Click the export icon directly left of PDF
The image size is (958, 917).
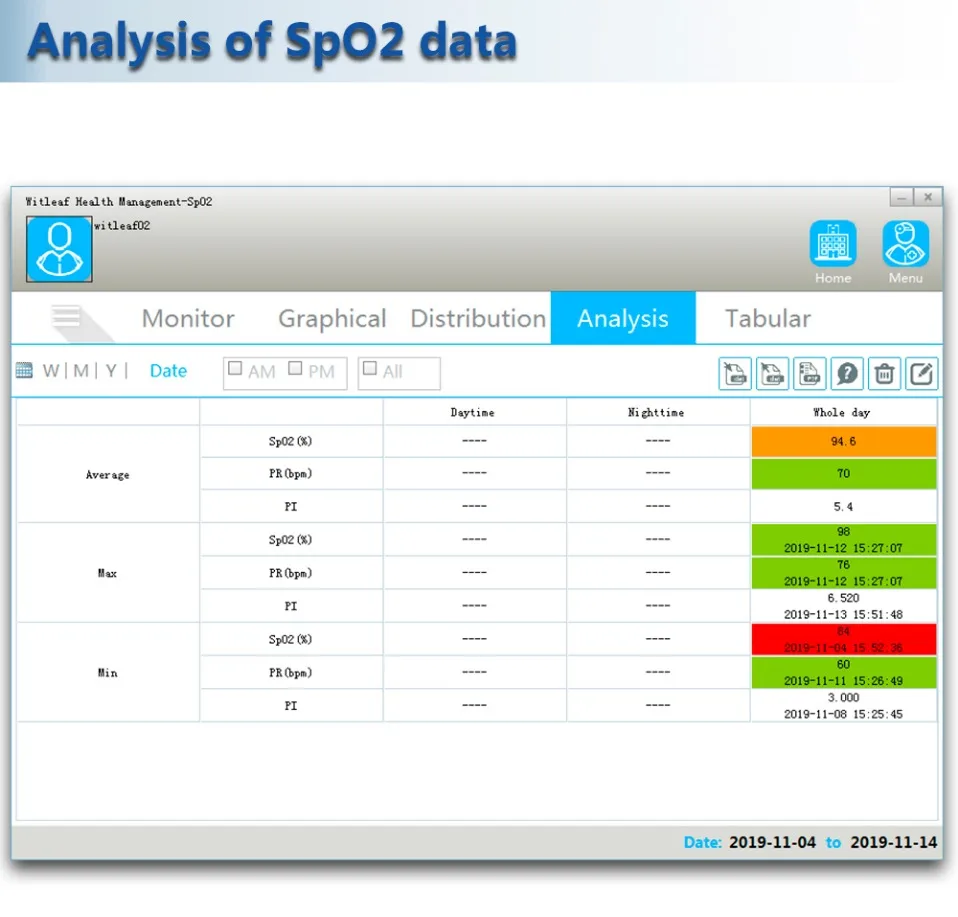coord(772,373)
